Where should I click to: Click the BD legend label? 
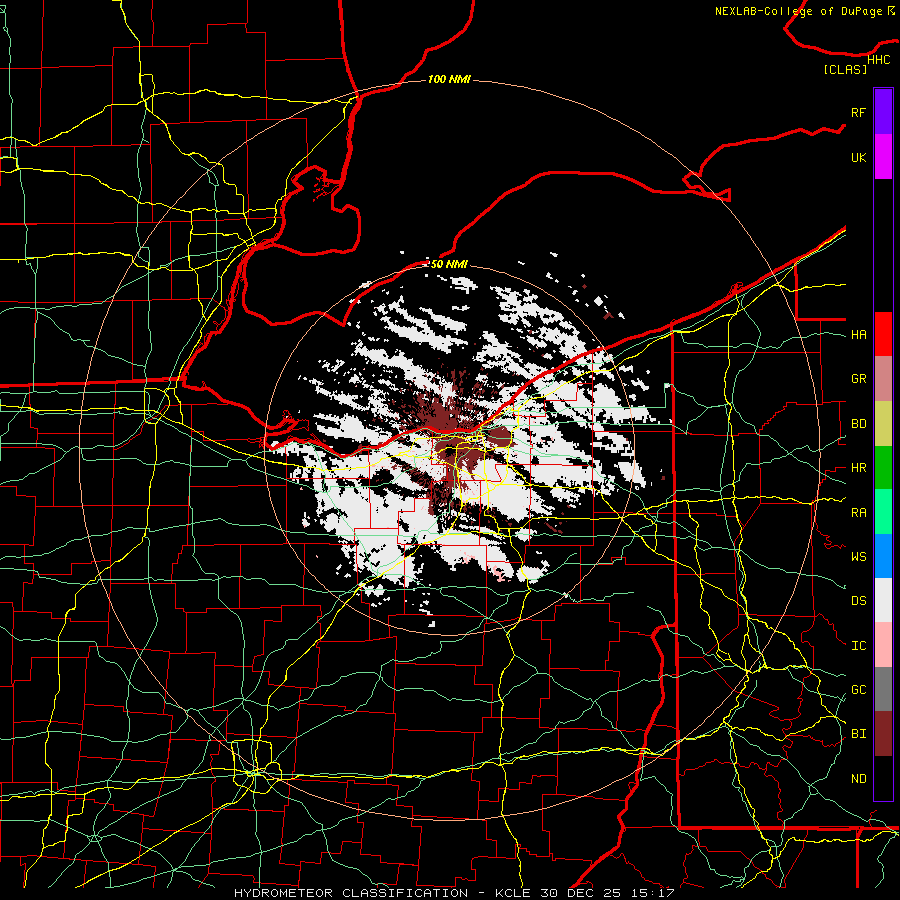click(x=858, y=424)
